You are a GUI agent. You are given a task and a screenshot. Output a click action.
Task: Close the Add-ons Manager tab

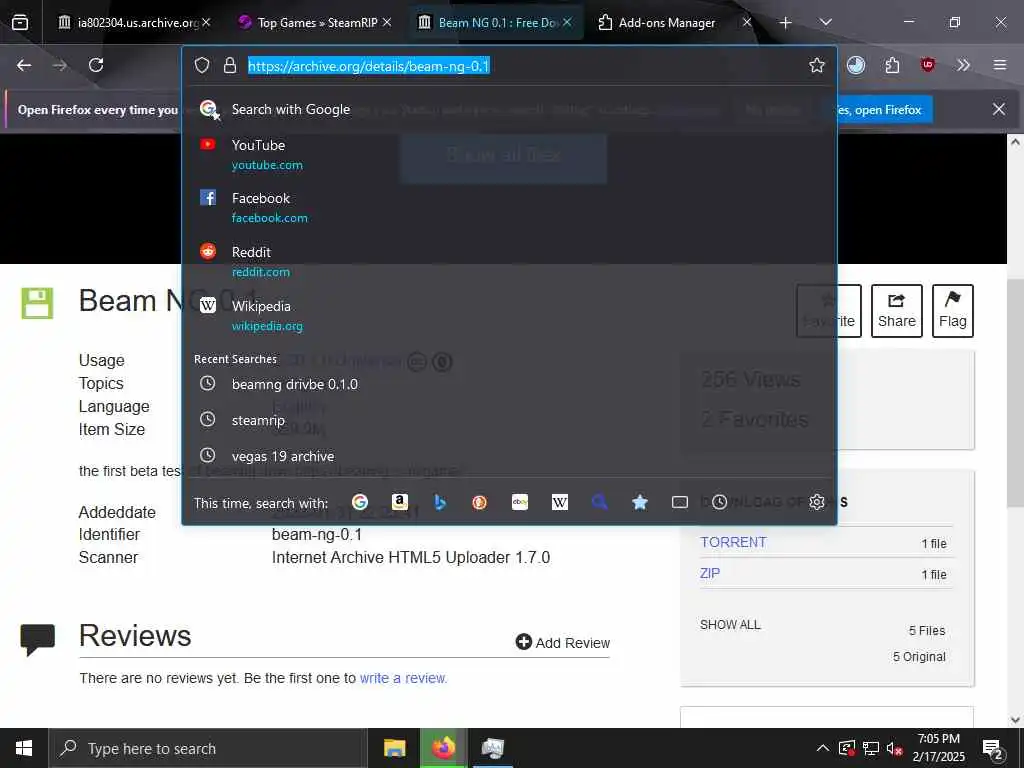[746, 23]
